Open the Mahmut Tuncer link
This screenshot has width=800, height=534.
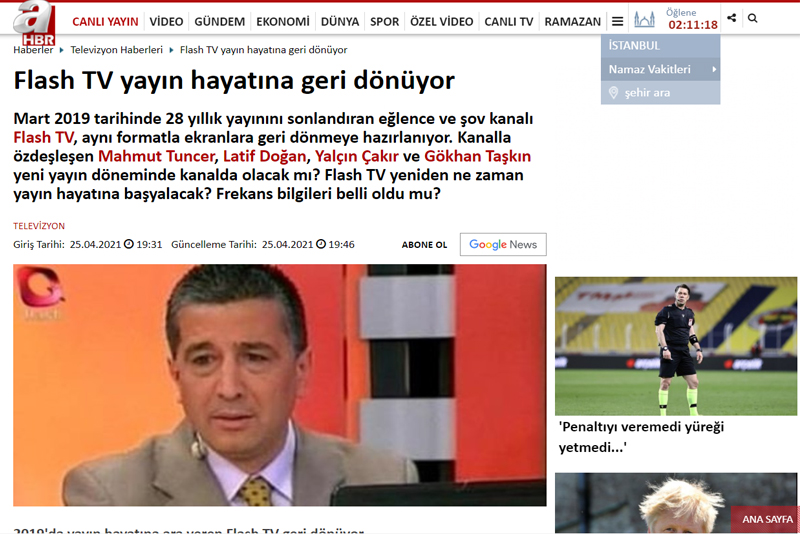click(157, 157)
